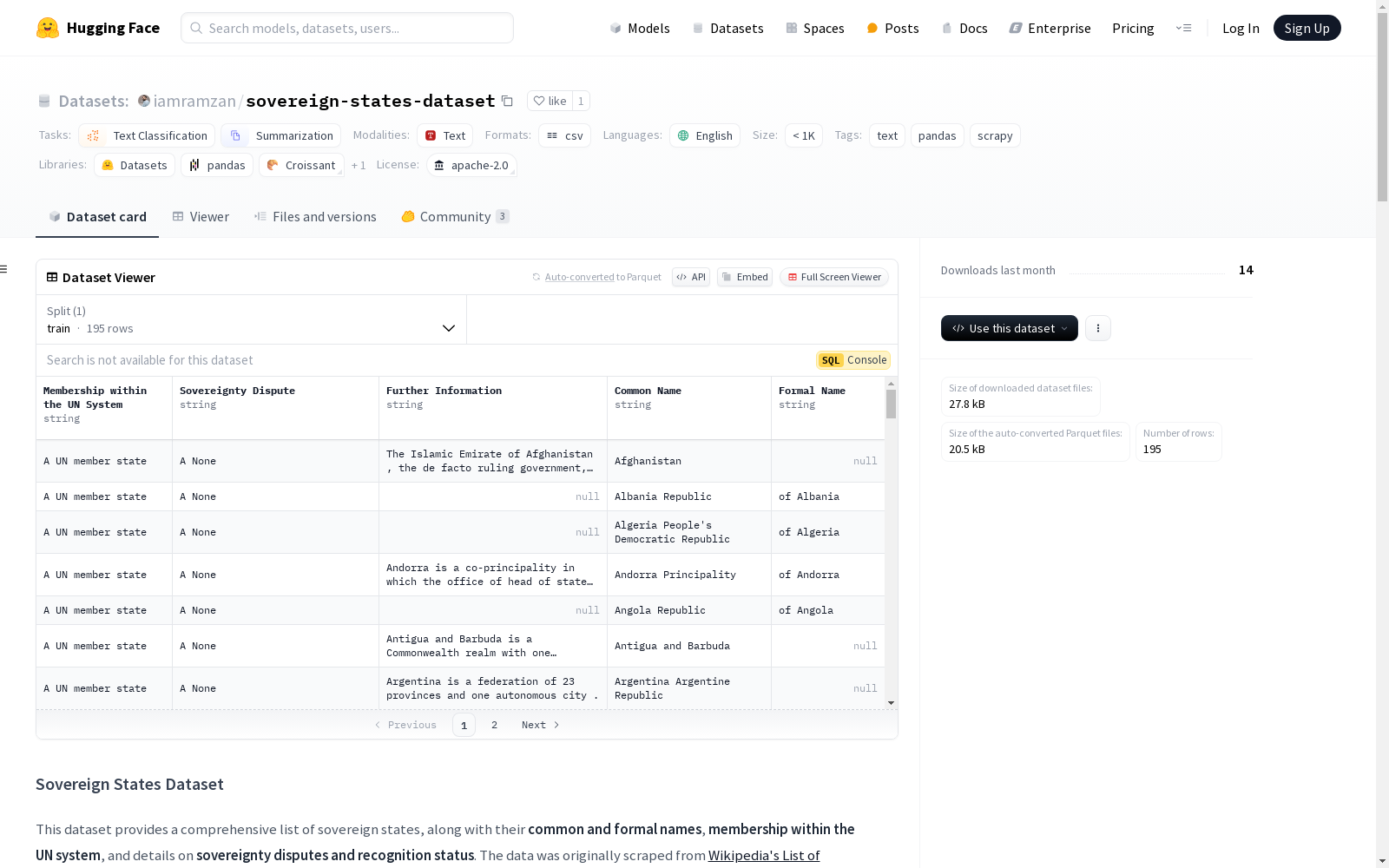Click the sovereign-states-dataset title link
Screen dimensions: 1389x868
371,101
